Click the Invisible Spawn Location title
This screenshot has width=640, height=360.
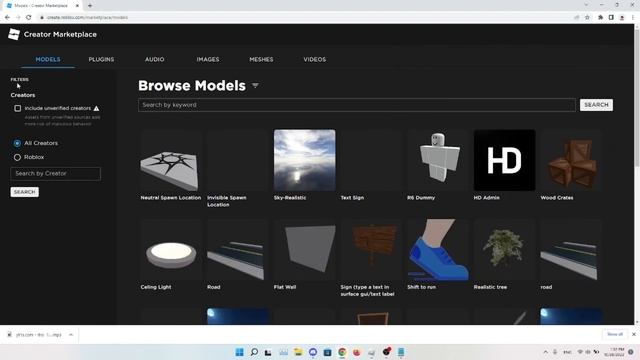(x=227, y=201)
